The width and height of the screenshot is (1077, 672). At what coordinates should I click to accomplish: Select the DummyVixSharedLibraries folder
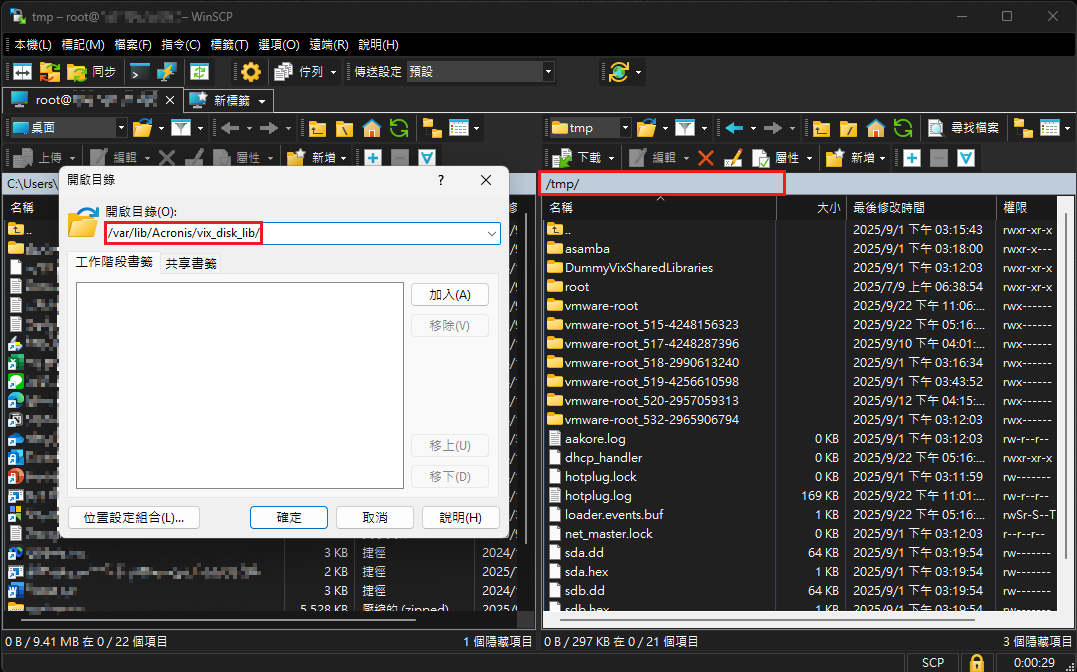tap(639, 268)
